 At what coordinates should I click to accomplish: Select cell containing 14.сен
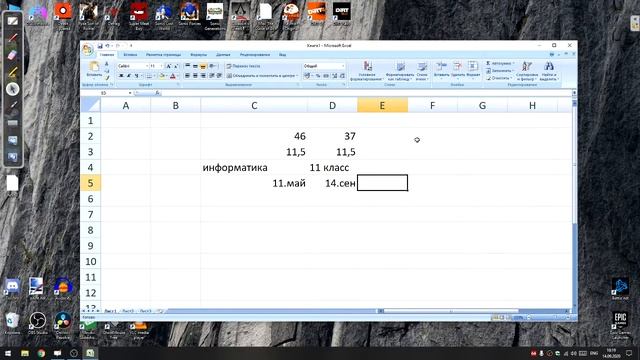point(332,183)
